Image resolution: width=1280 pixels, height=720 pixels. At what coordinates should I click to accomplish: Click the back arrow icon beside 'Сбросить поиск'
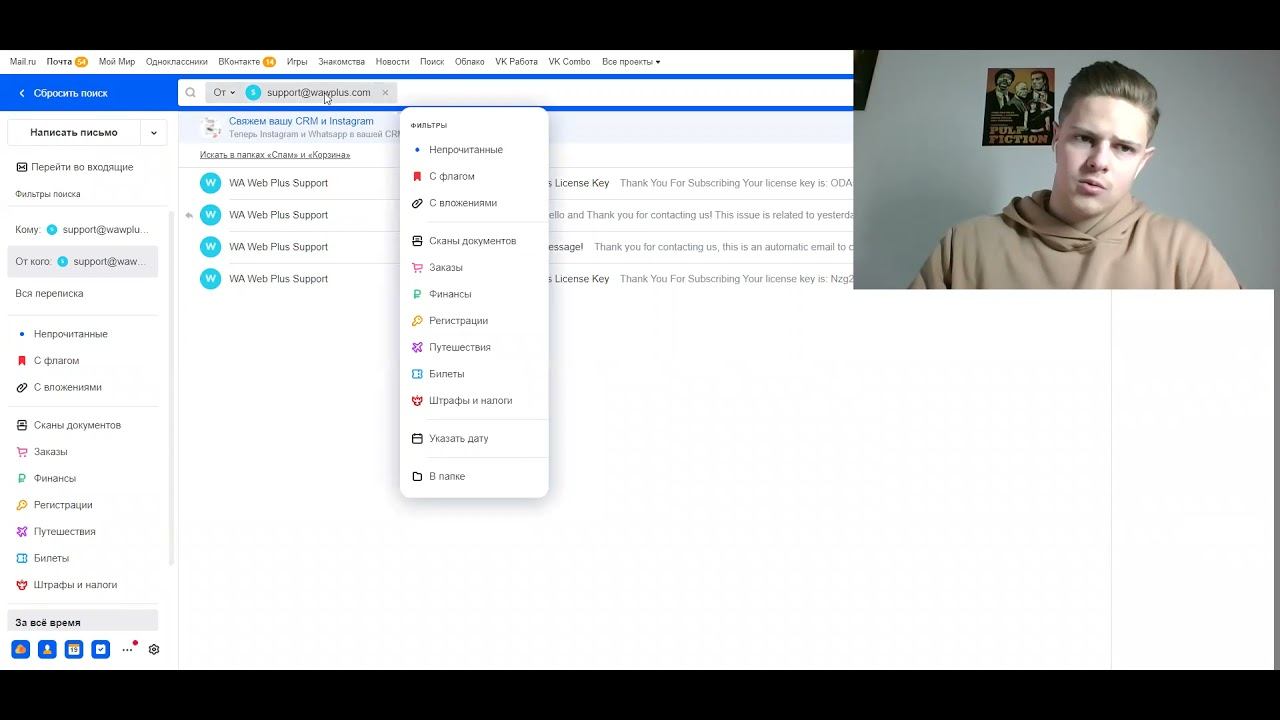pyautogui.click(x=22, y=93)
